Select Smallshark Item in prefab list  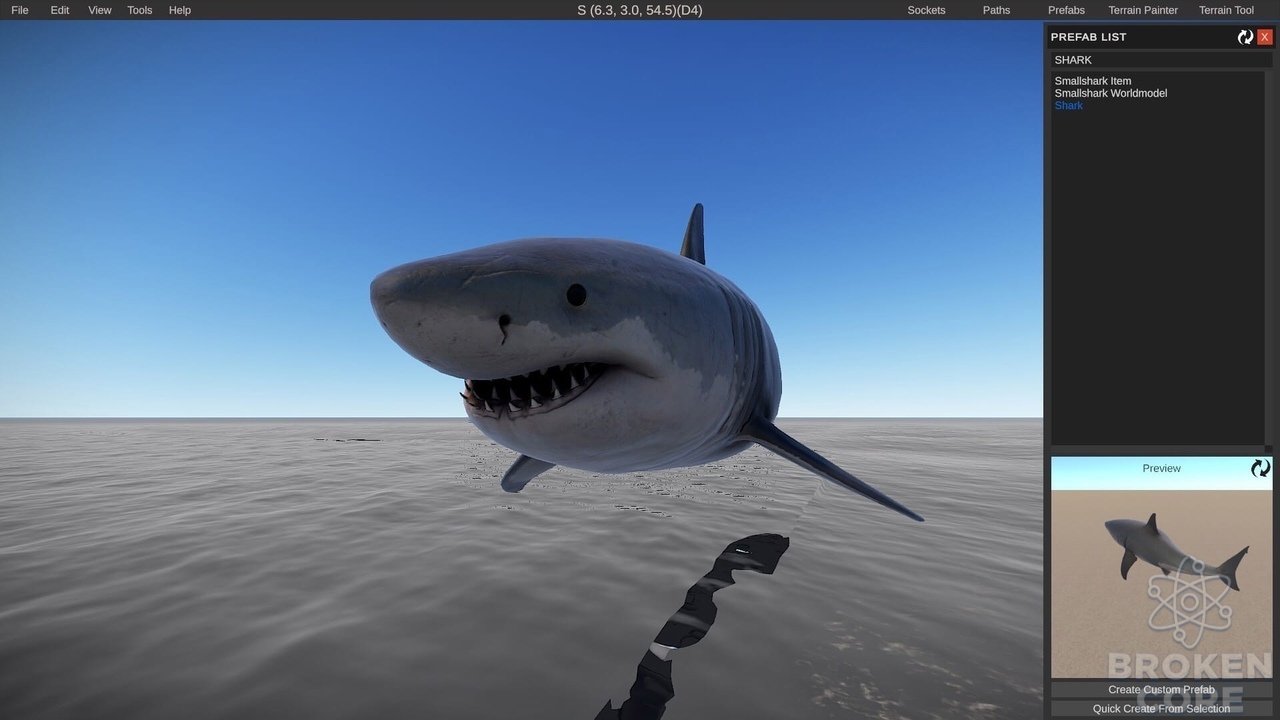click(x=1093, y=81)
